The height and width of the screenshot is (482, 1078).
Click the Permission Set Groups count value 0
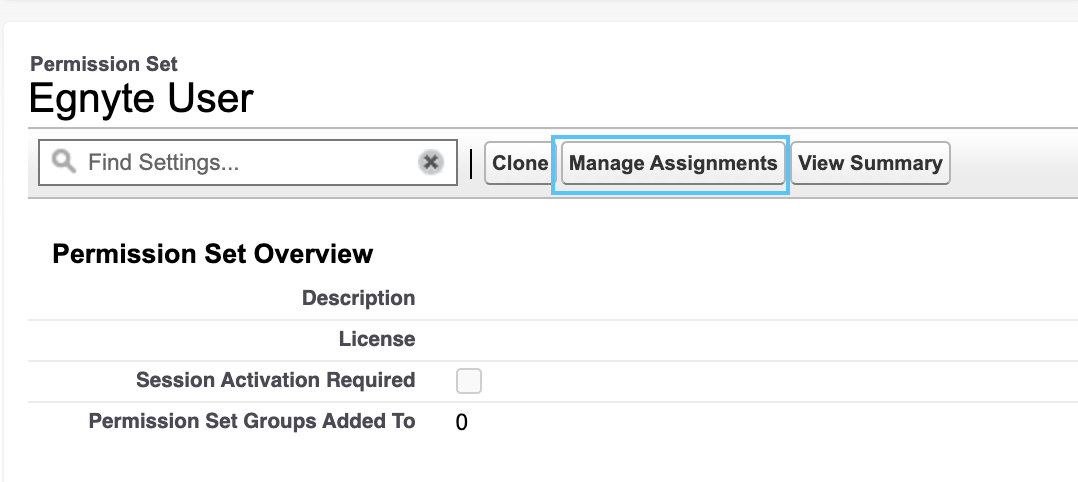(461, 422)
